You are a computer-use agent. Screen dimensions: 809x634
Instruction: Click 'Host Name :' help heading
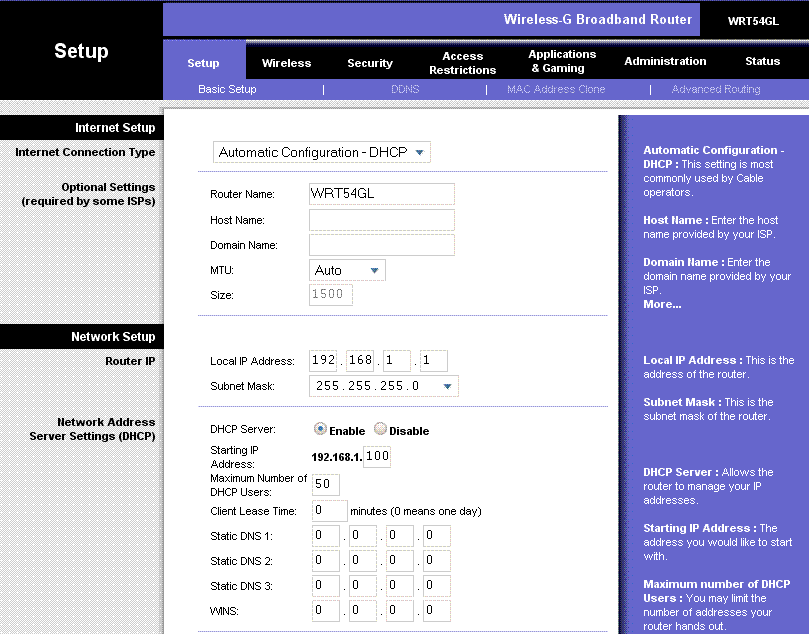pos(675,220)
